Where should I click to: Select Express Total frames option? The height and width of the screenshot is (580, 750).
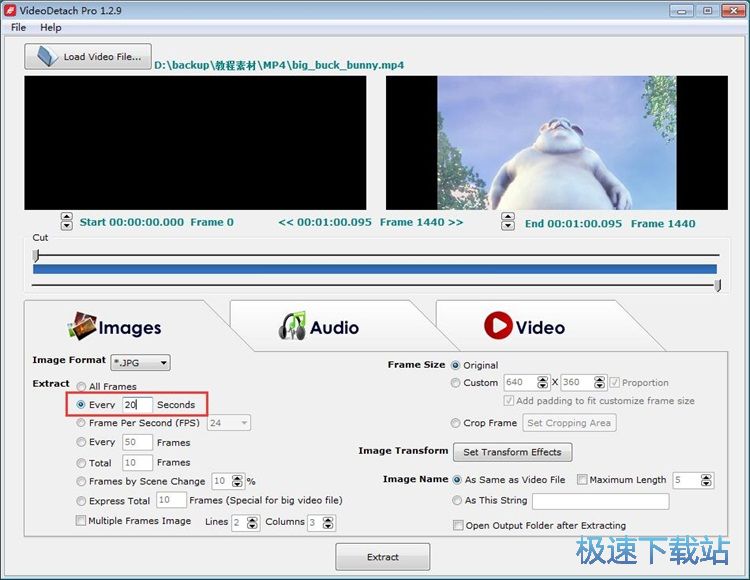click(x=81, y=501)
